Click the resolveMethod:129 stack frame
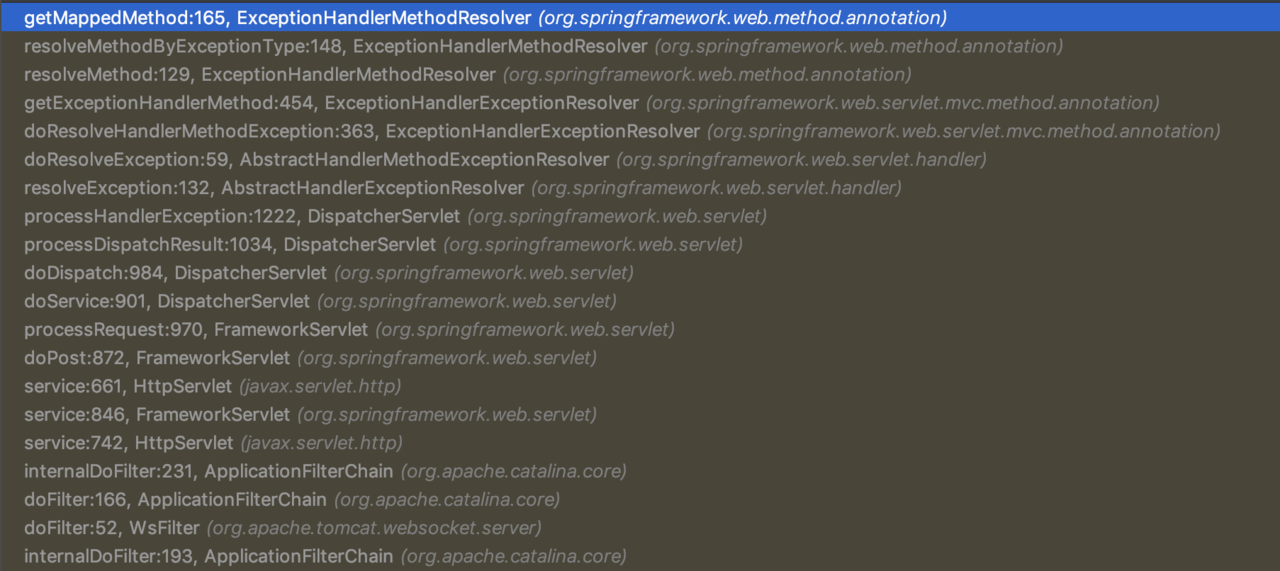Viewport: 1280px width, 571px height. point(640,75)
